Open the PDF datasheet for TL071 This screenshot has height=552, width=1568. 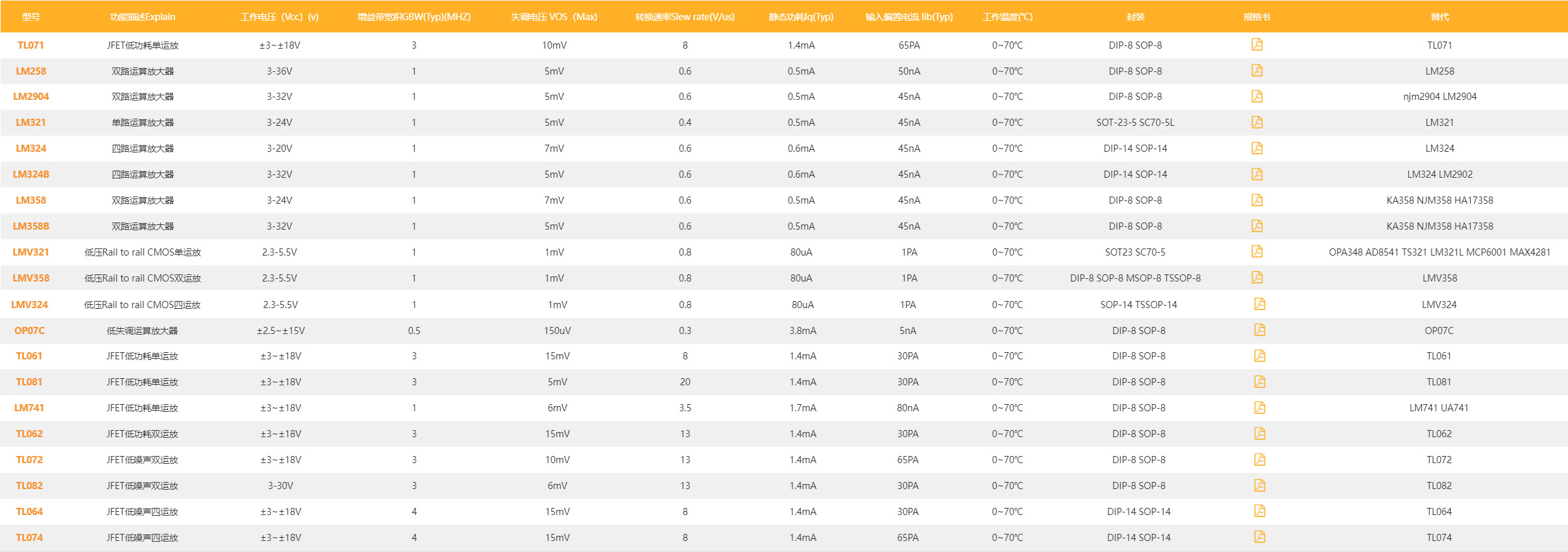[1256, 45]
